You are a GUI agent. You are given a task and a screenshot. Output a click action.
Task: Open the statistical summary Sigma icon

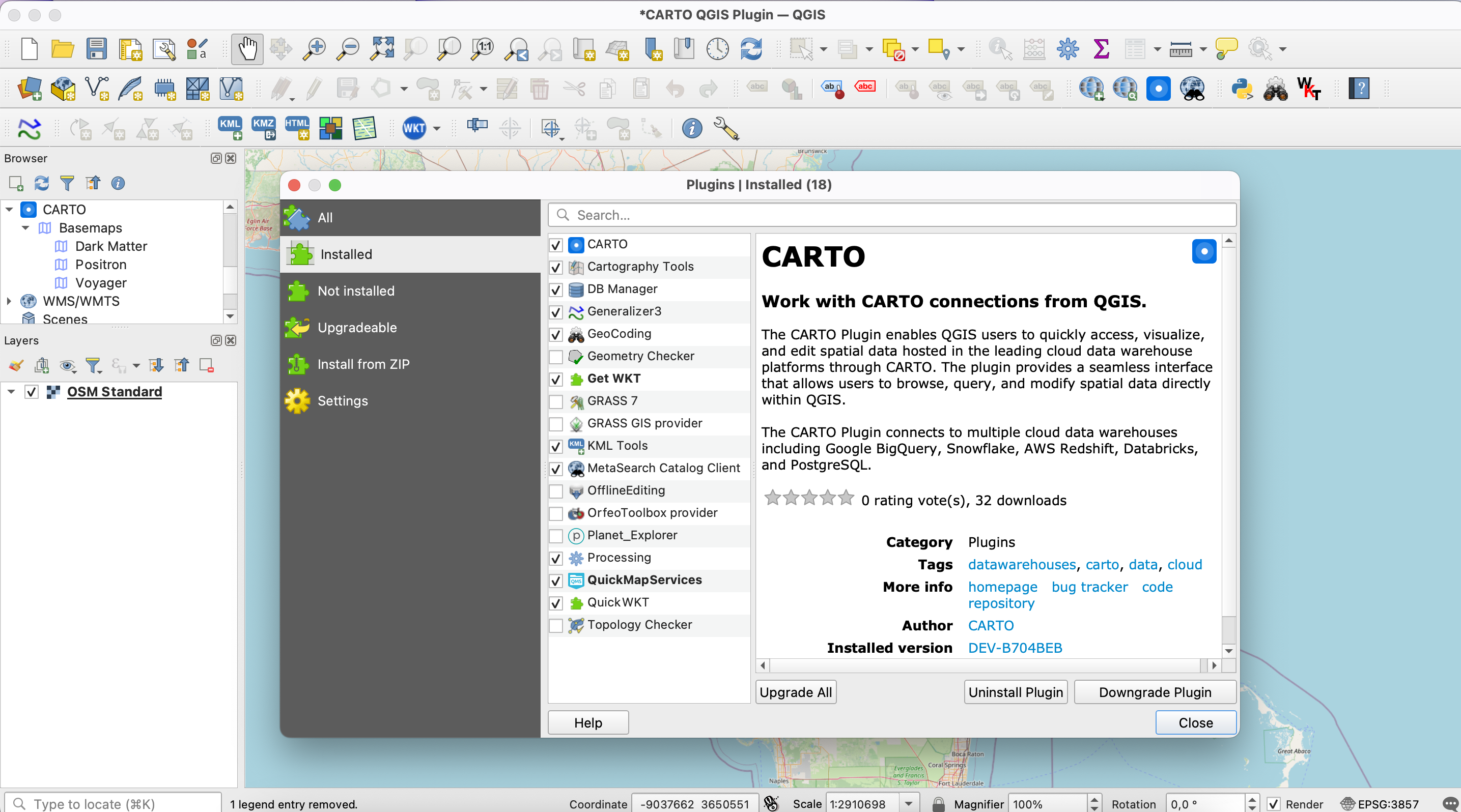pos(1100,49)
